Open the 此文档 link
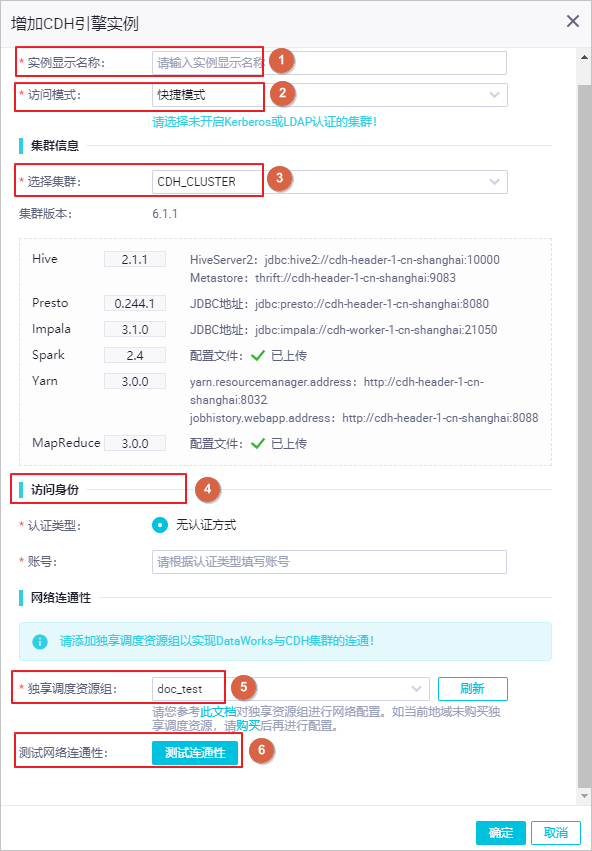The image size is (592, 851). 218,712
